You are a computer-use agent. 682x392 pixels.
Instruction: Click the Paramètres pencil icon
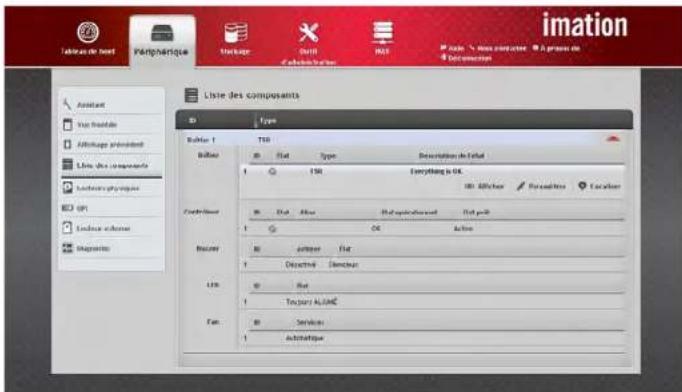click(x=521, y=186)
